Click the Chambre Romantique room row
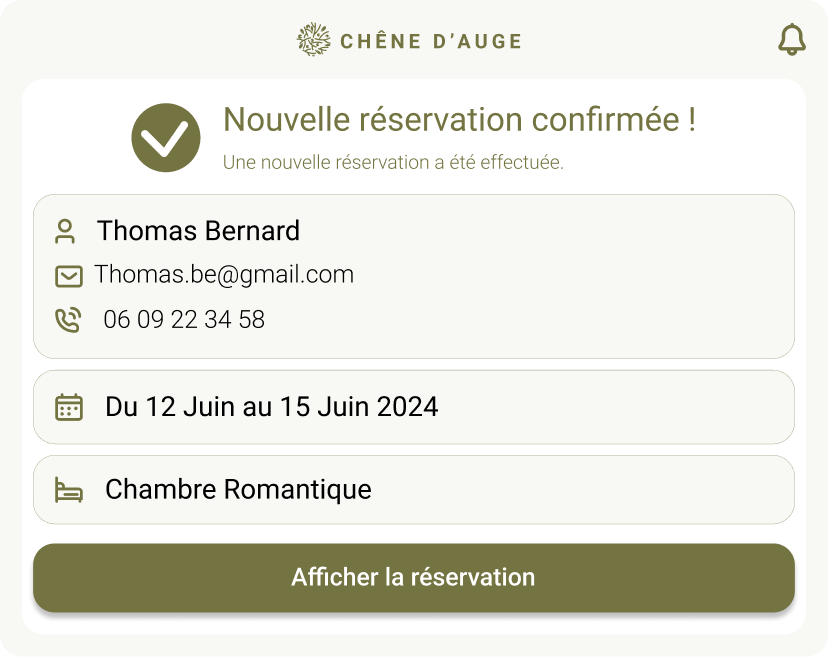Image resolution: width=828 pixels, height=657 pixels. tap(414, 490)
